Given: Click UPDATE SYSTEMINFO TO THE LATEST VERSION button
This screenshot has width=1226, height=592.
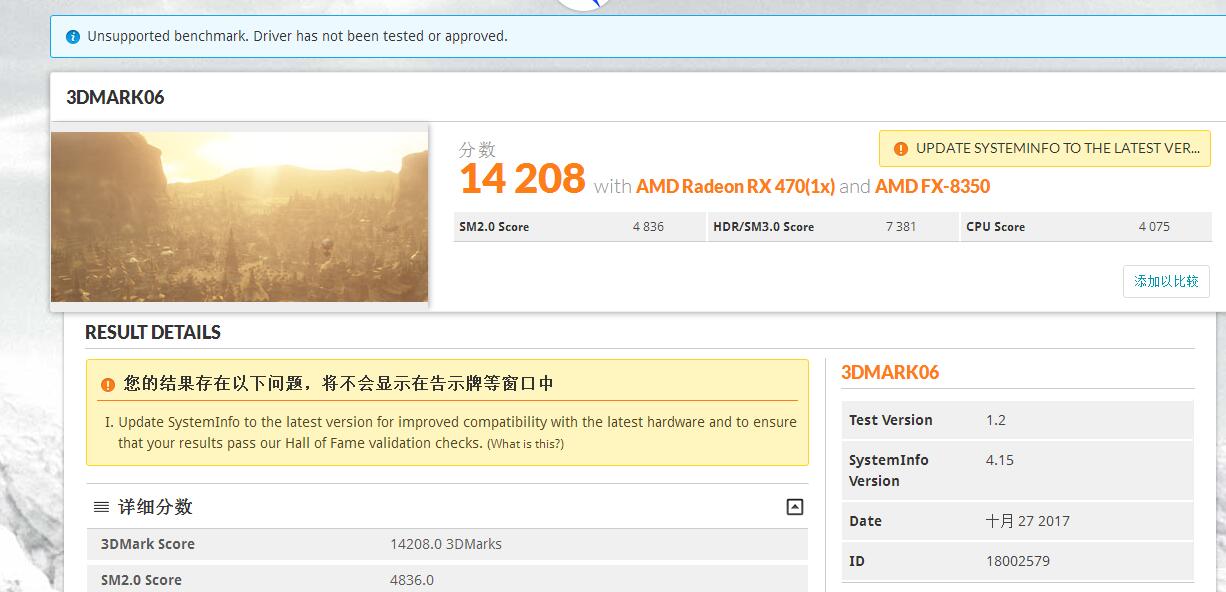Looking at the screenshot, I should point(1044,149).
